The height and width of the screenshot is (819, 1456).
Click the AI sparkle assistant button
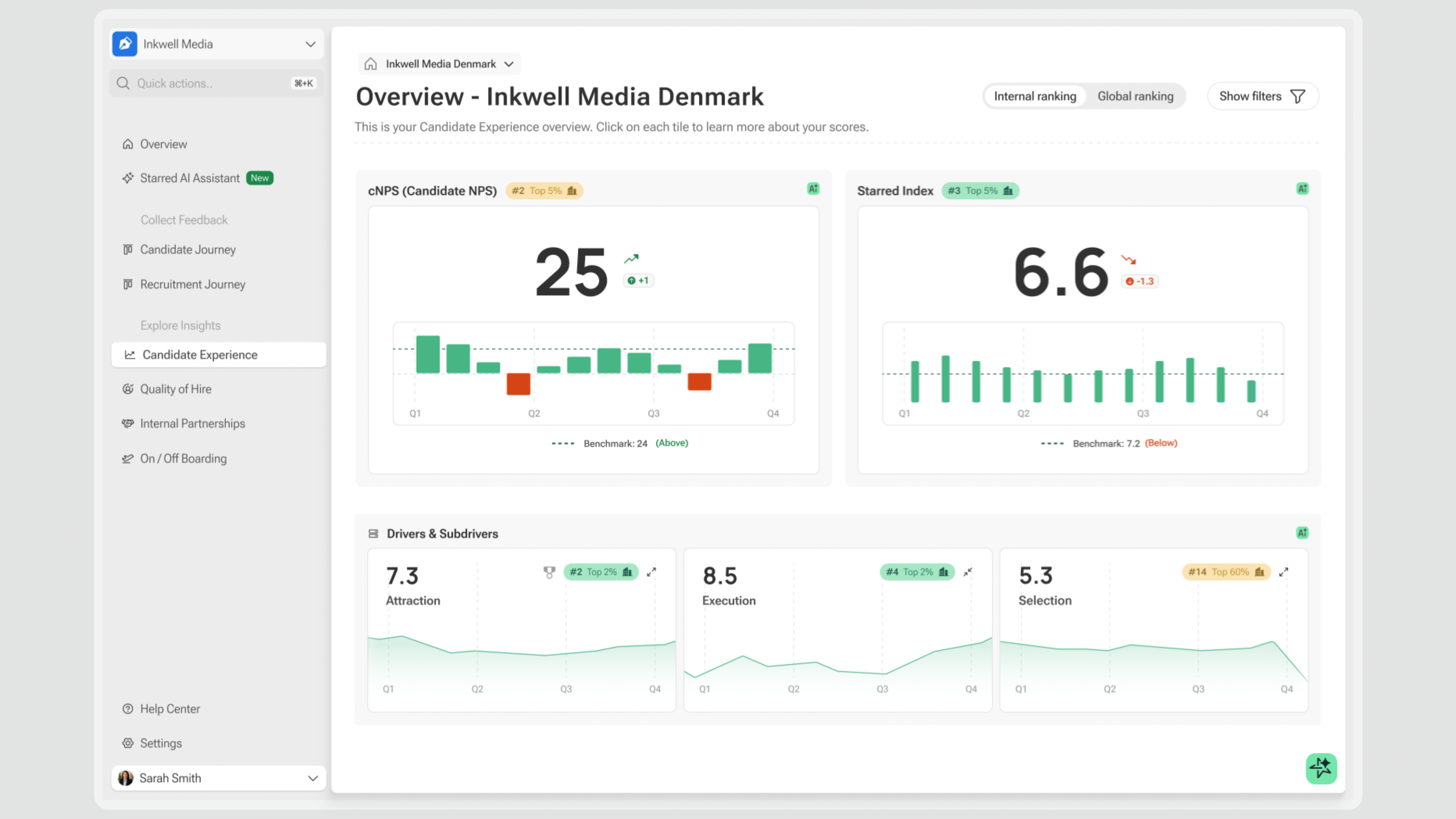point(1321,768)
